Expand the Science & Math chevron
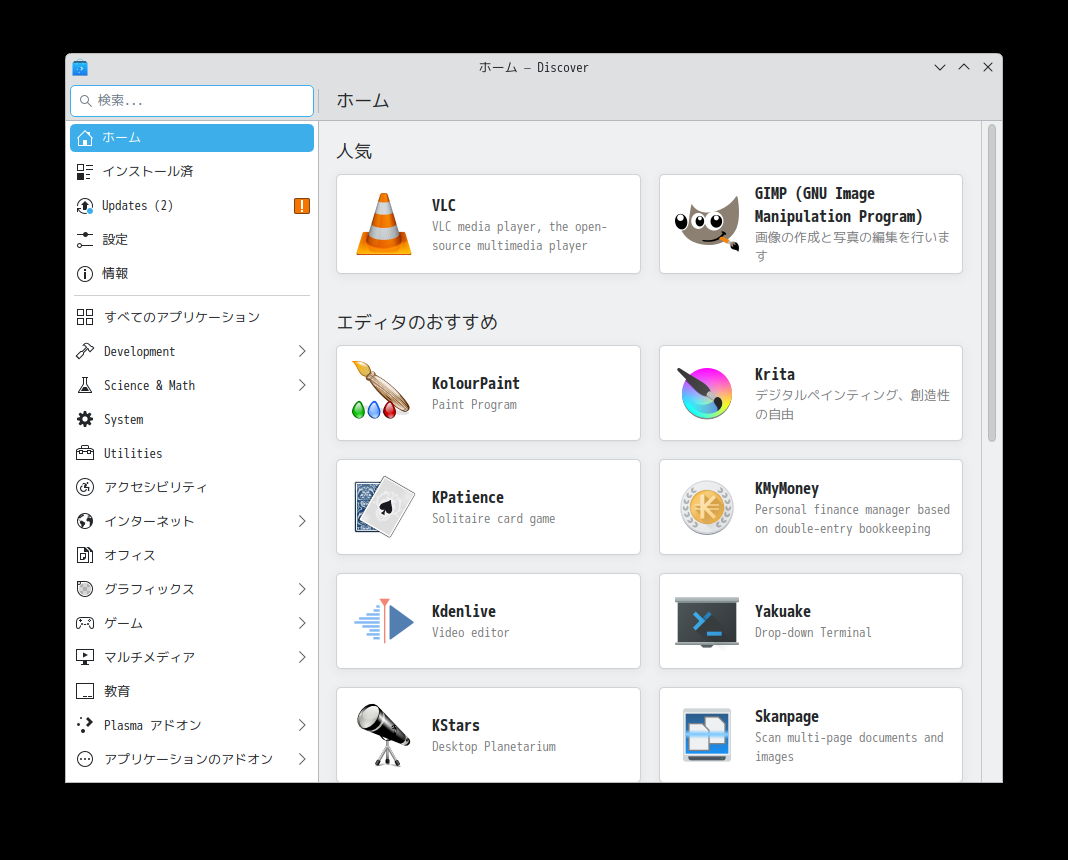 pos(302,385)
